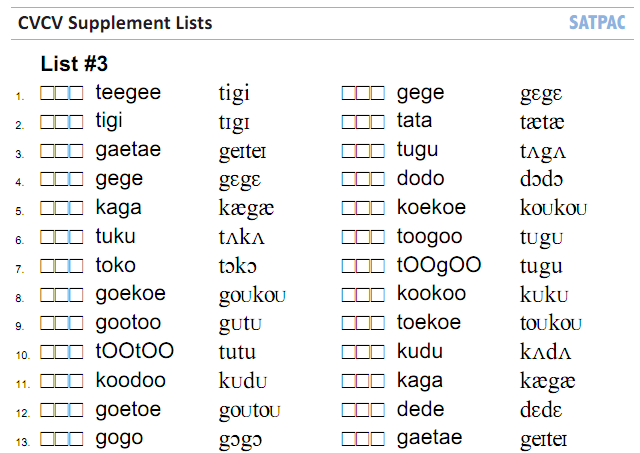Check the first box beside teegee
The width and height of the screenshot is (640, 453).
(47, 93)
